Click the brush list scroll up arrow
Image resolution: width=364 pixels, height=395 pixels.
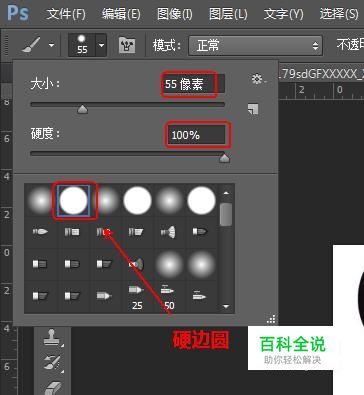click(226, 193)
